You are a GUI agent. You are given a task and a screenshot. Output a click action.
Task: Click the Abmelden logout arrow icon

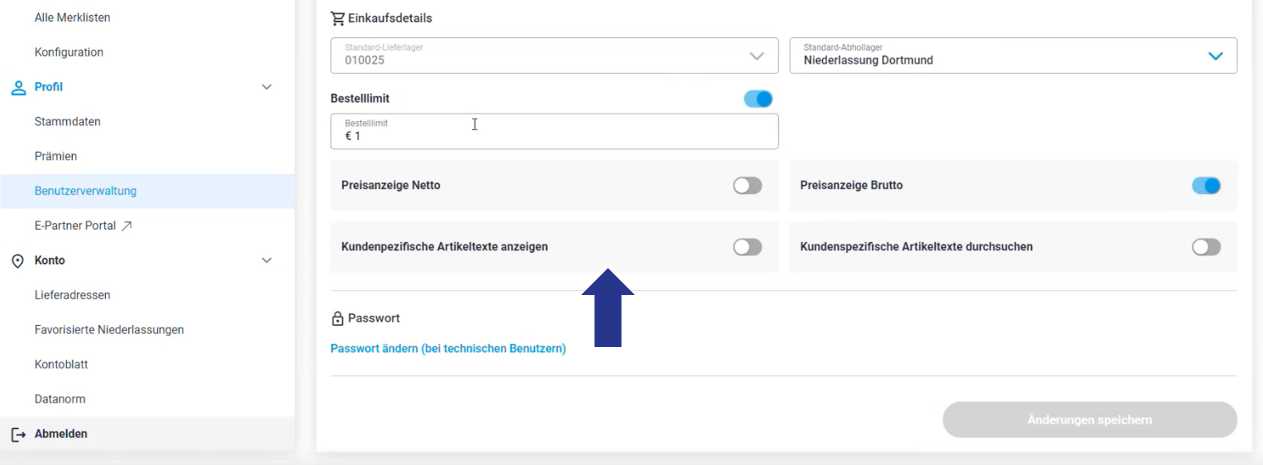(x=18, y=434)
